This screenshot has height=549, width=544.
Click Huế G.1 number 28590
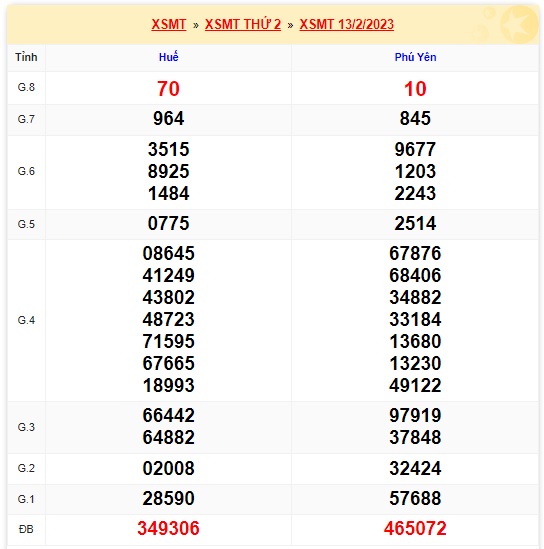168,499
